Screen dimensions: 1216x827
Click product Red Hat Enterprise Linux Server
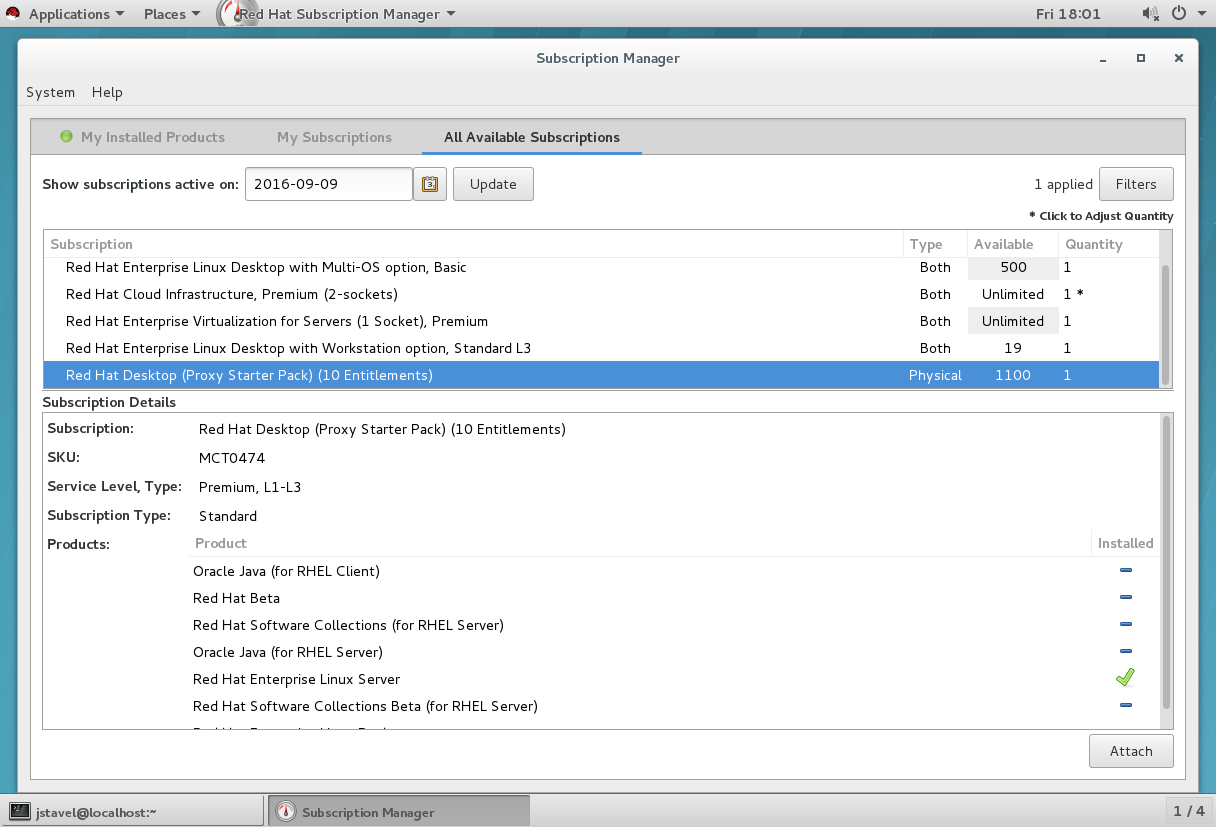click(296, 679)
